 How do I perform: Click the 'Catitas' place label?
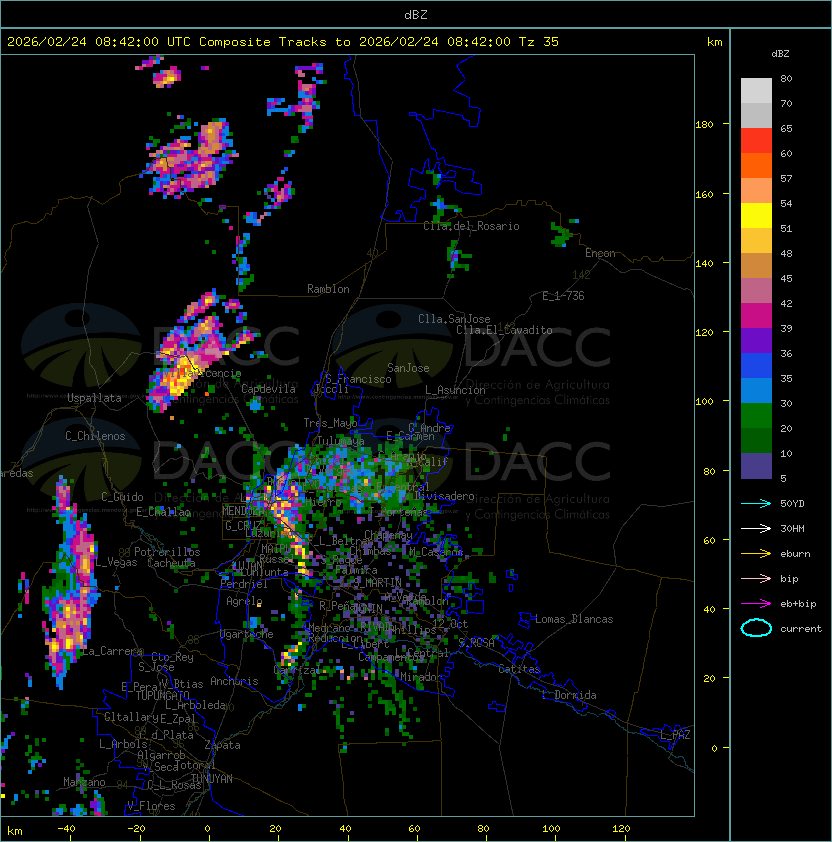pos(519,669)
